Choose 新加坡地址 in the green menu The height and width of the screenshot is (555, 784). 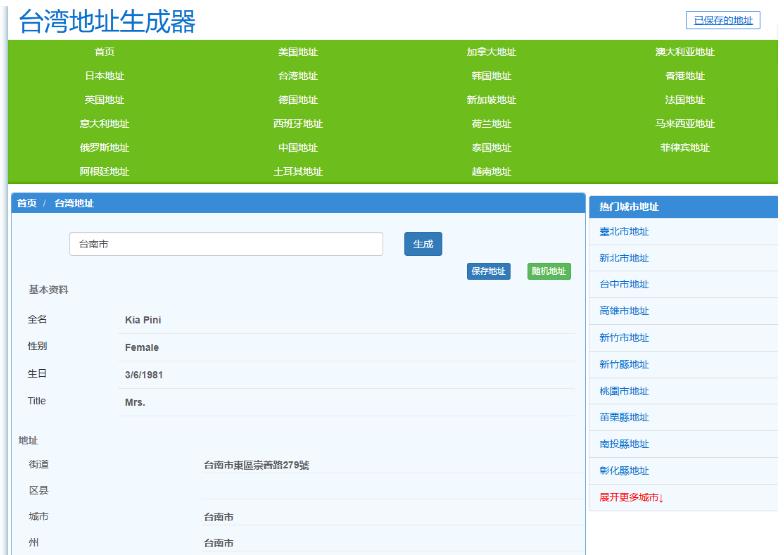(x=491, y=100)
